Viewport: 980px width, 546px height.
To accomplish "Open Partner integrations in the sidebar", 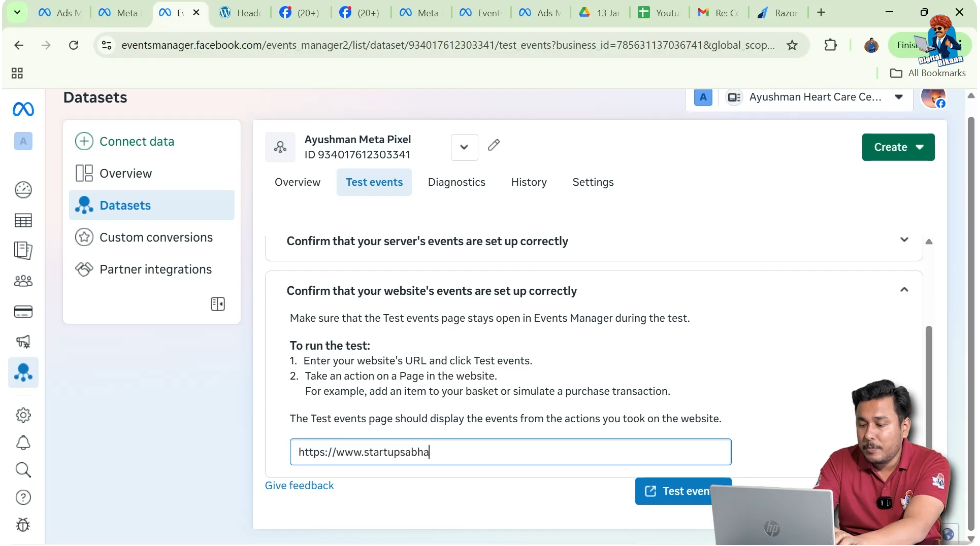I will point(152,269).
